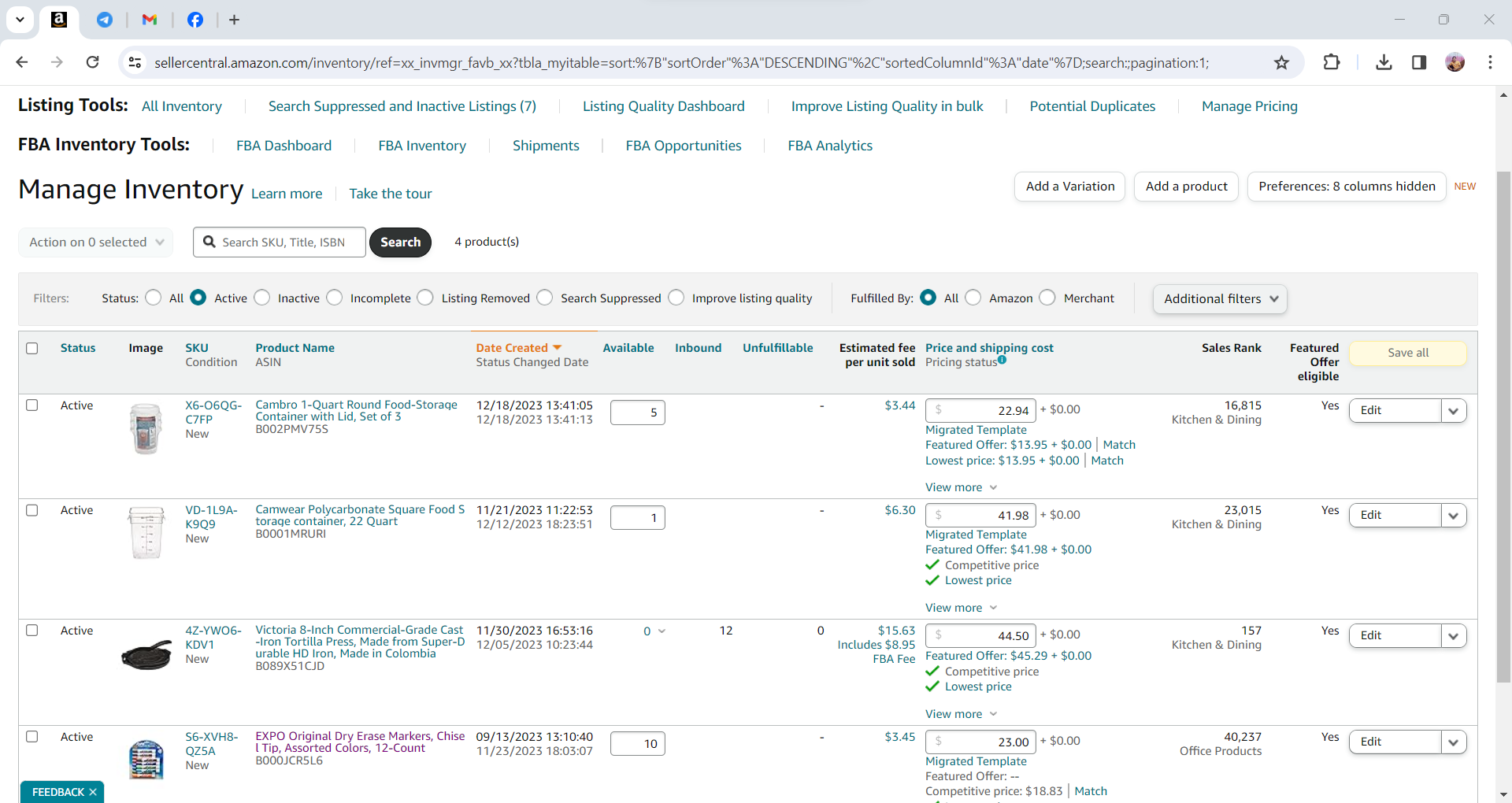Open the Edit dropdown arrow for Cambro row
1512x803 pixels.
1454,411
